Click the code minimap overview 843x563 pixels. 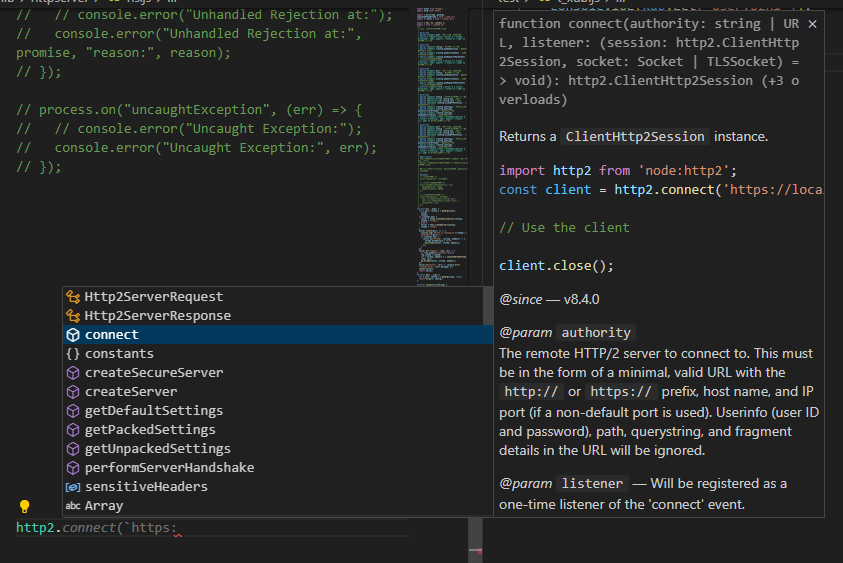point(442,145)
